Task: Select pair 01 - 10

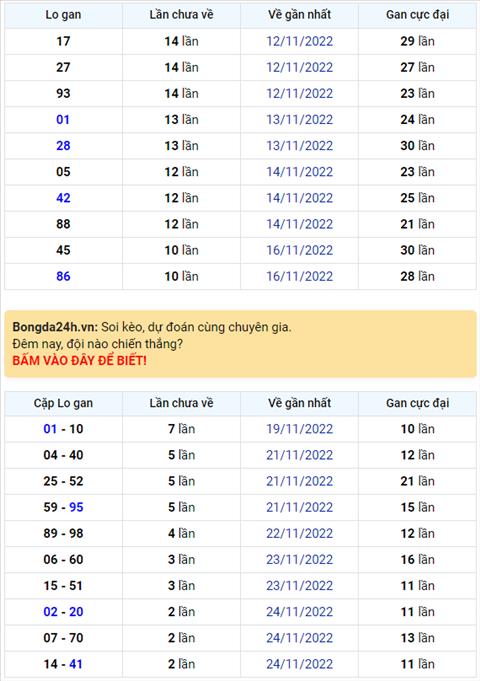Action: (63, 429)
